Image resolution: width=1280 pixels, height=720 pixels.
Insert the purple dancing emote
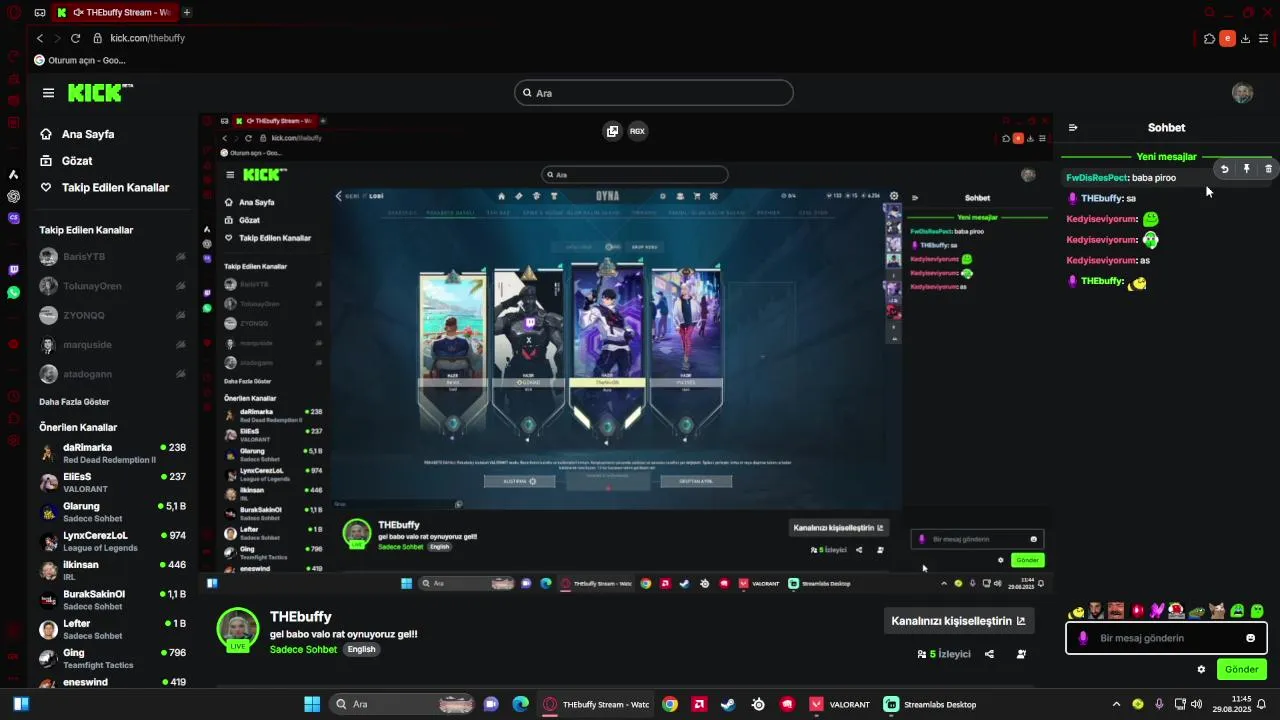click(x=1157, y=611)
